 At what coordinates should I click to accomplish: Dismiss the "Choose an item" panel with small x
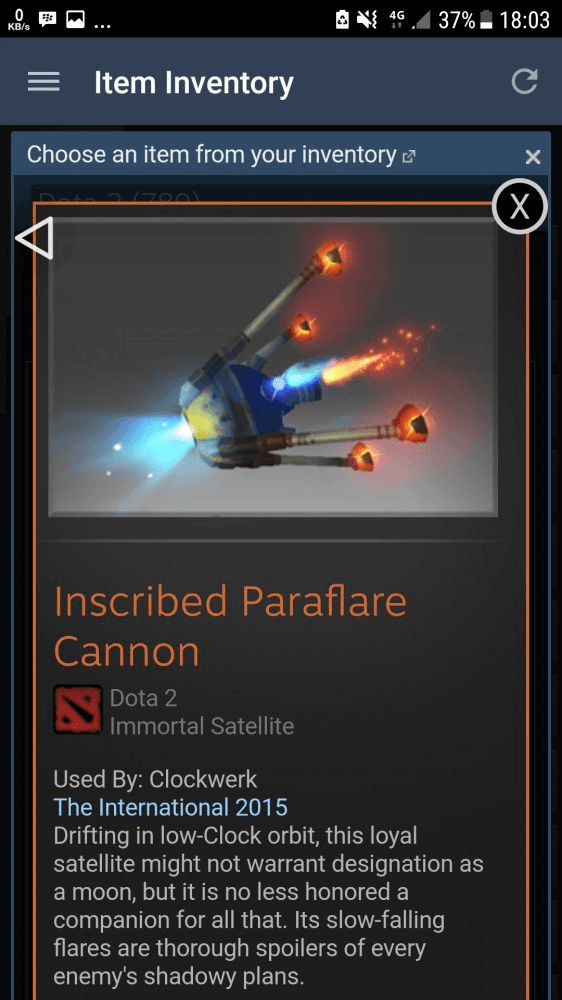pyautogui.click(x=533, y=157)
